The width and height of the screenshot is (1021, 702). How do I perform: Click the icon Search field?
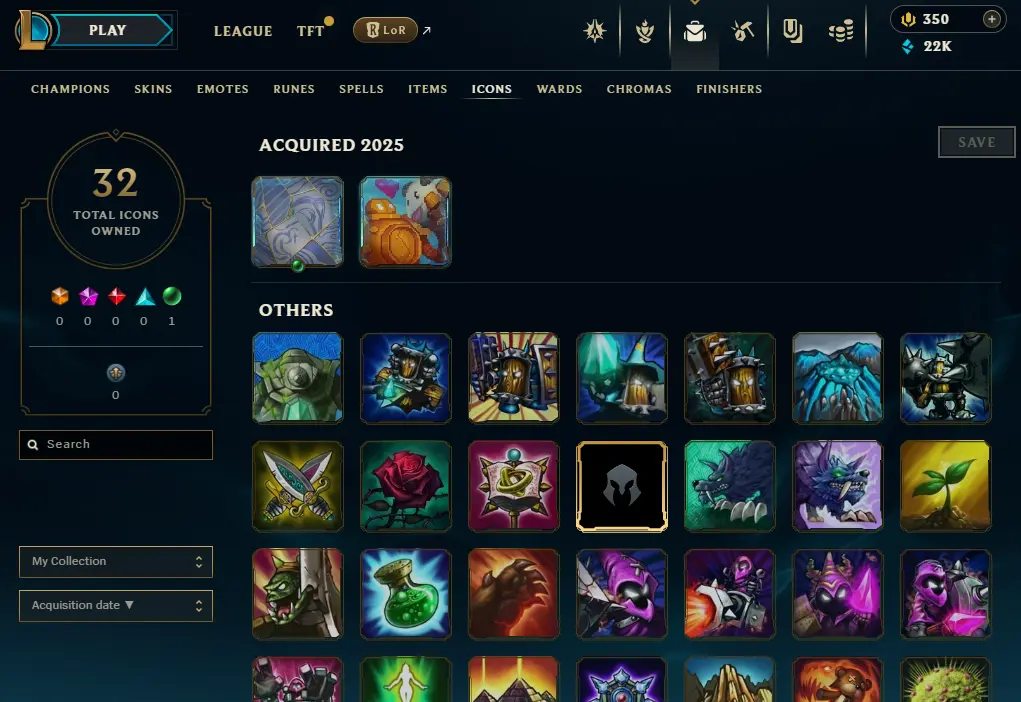(x=116, y=445)
